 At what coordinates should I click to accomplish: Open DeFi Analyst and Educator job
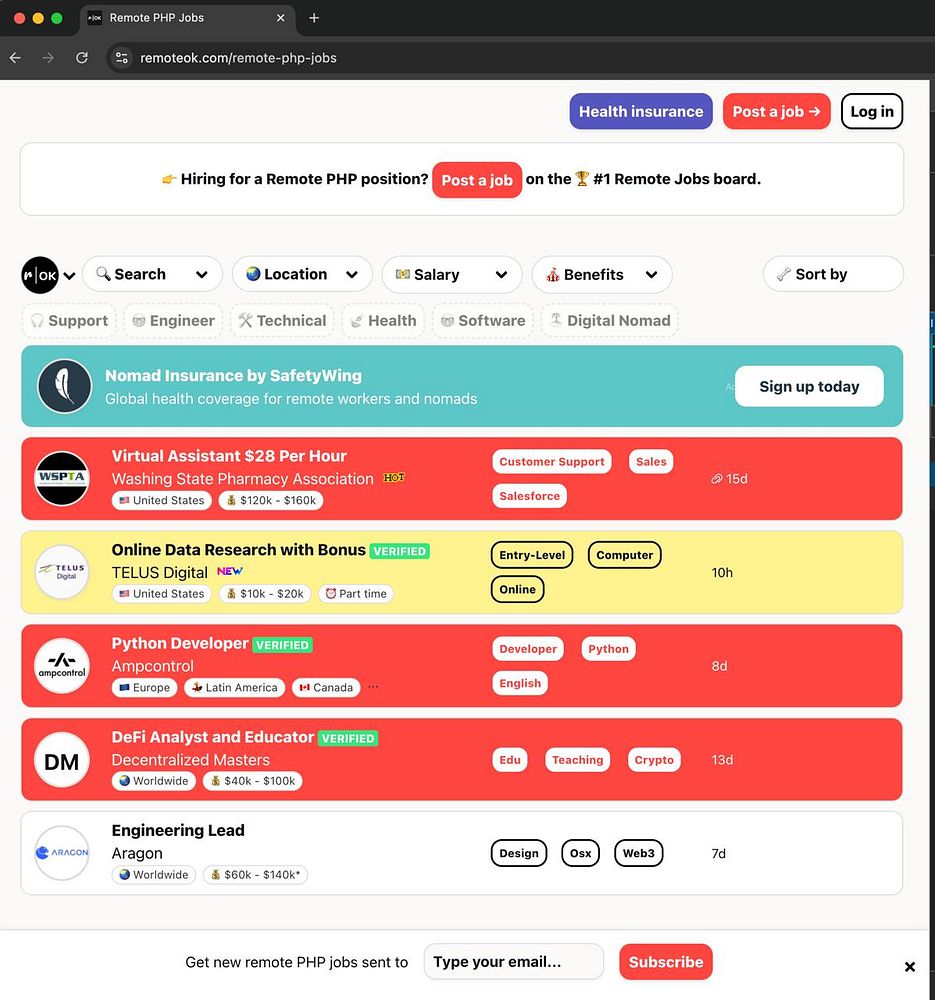click(x=212, y=737)
